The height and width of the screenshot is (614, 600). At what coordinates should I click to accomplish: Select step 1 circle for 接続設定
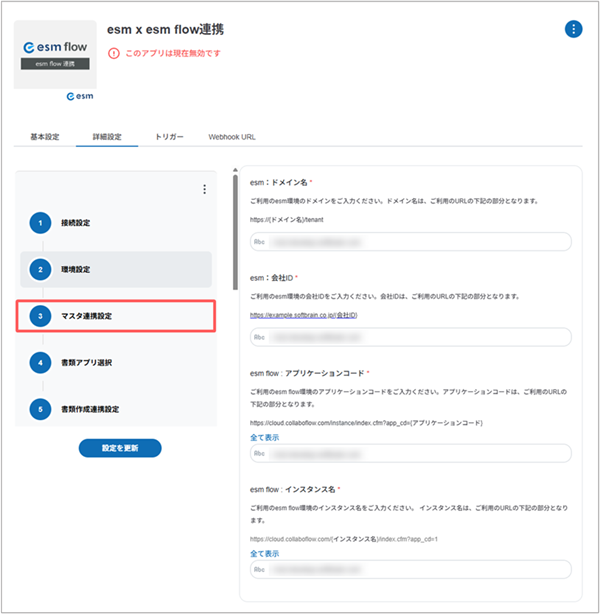click(x=40, y=223)
